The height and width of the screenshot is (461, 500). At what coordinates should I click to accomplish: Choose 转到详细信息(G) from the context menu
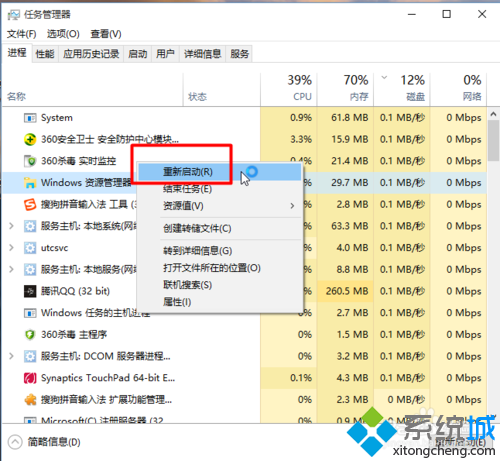(x=220, y=251)
